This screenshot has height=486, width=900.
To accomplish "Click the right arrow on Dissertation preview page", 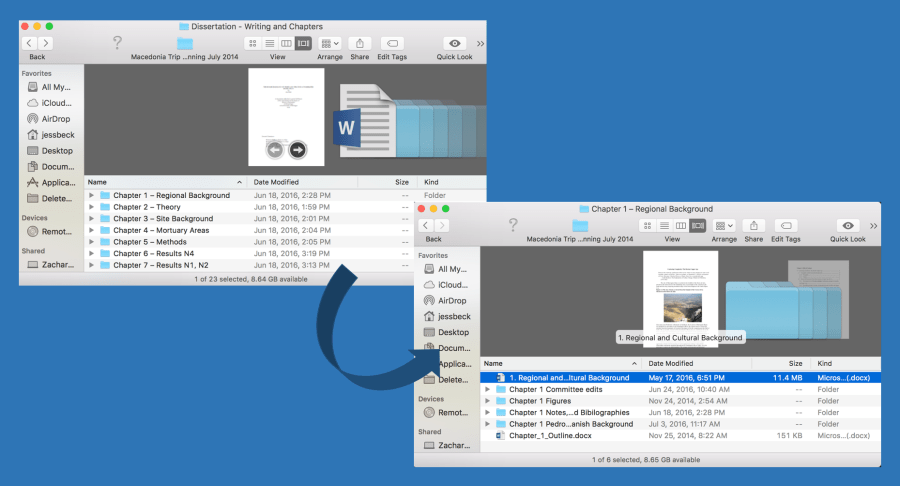I will click(x=298, y=150).
